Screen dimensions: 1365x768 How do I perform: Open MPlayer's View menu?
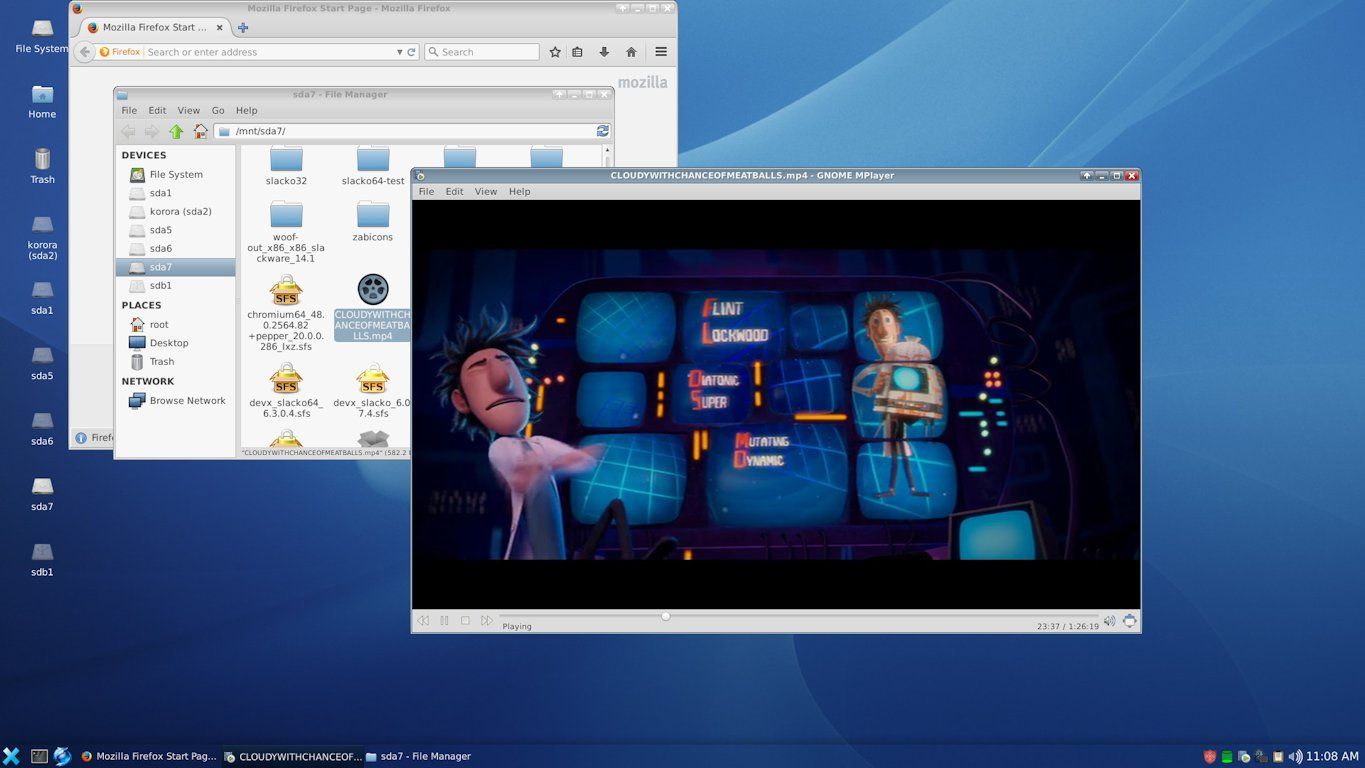click(485, 191)
